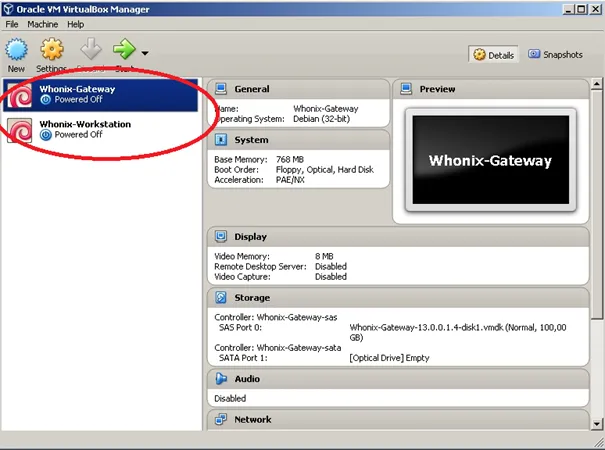Click the Display section header
605x450 pixels.
(x=398, y=237)
